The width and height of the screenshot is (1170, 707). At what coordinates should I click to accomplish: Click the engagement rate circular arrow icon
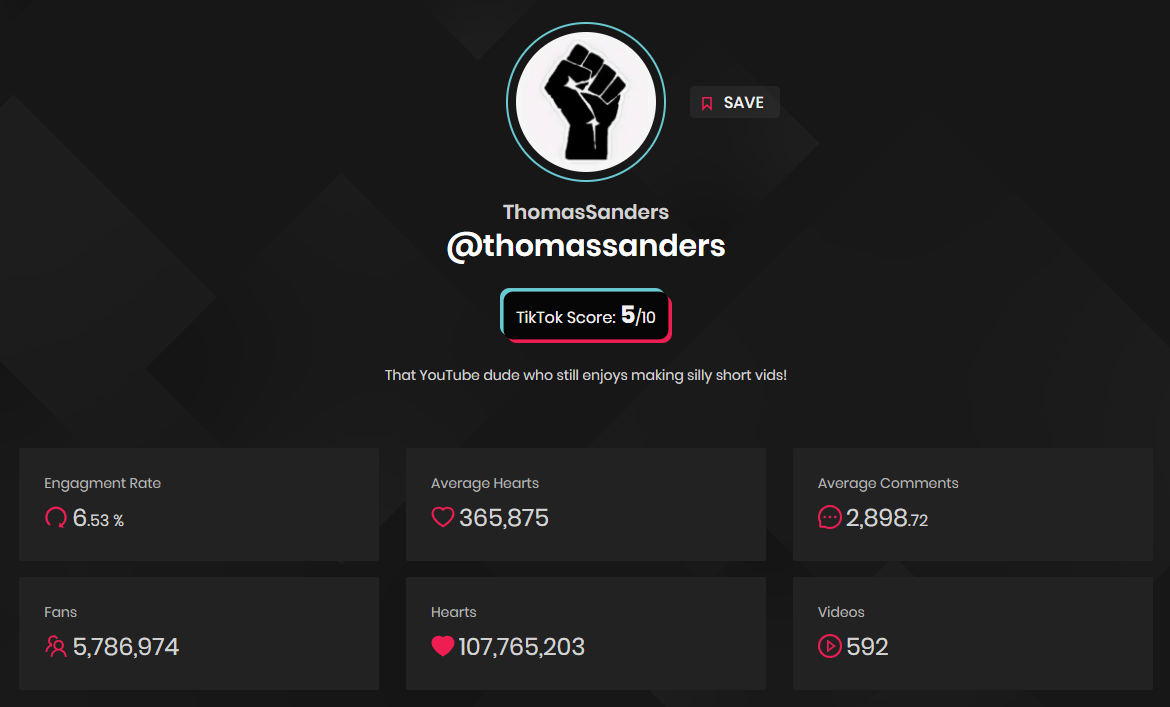(x=56, y=518)
